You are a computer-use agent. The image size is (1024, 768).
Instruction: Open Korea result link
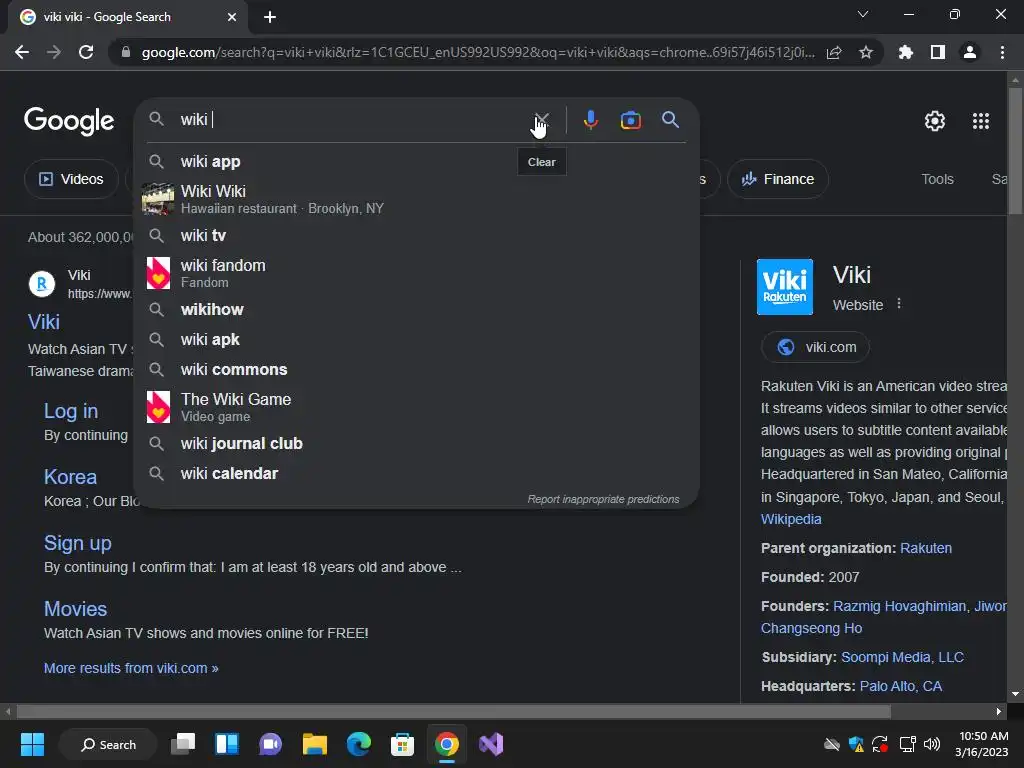[x=70, y=477]
